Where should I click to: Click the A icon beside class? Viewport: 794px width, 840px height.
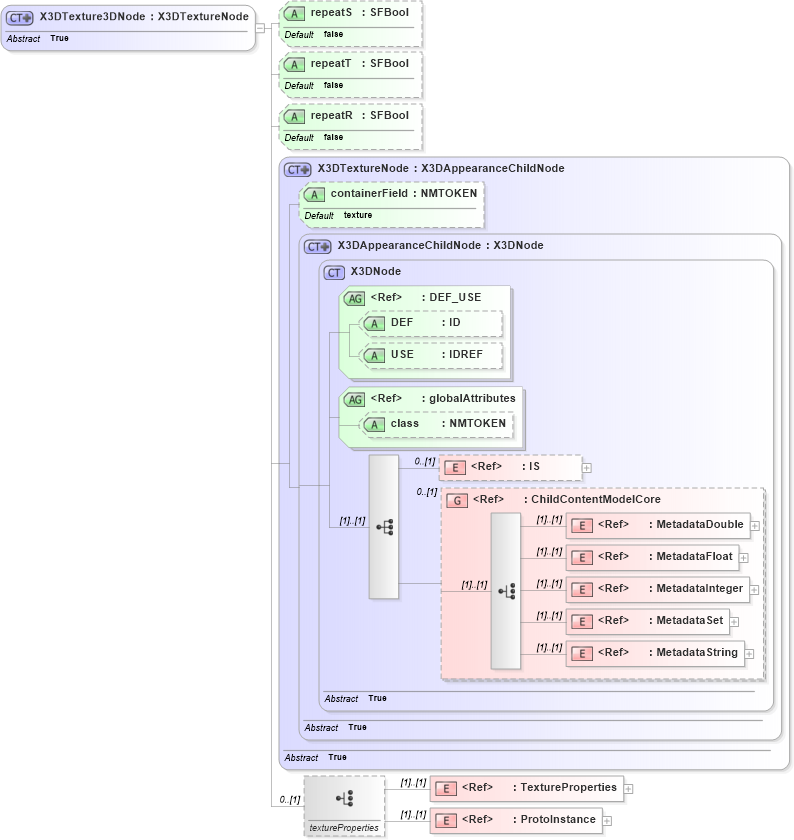[x=374, y=425]
